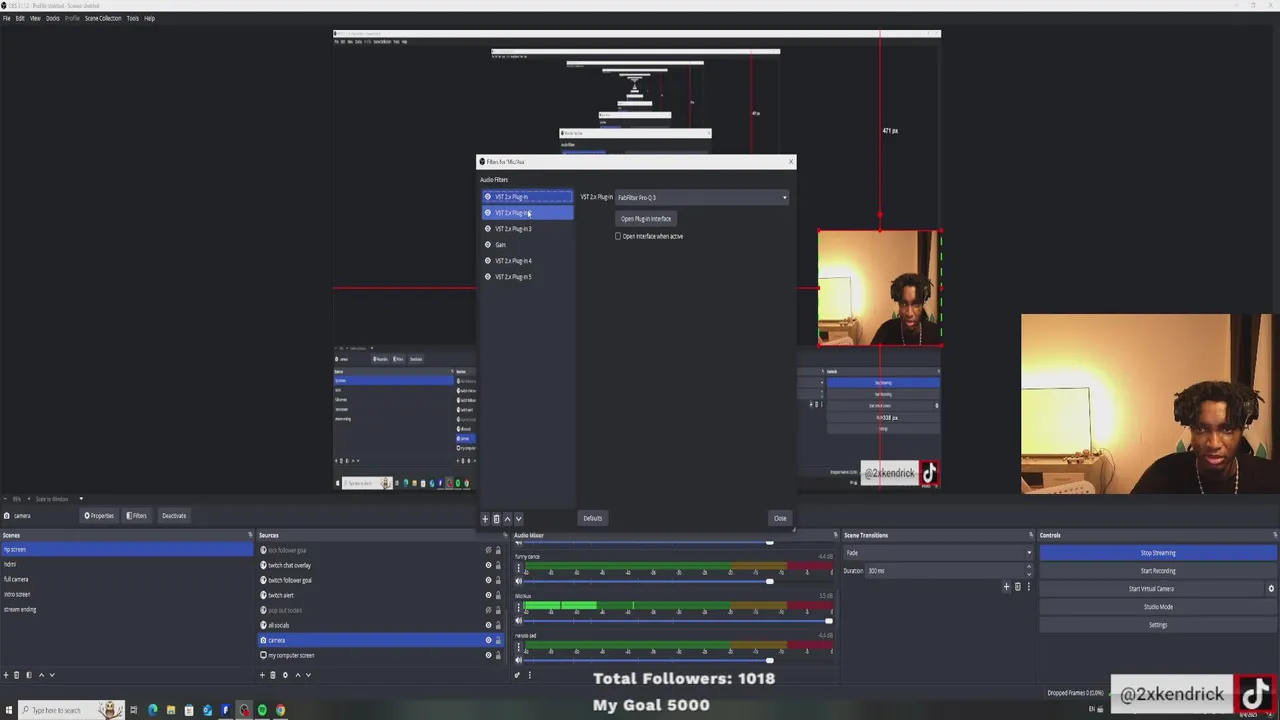Move selected filter up in Filters dialog
This screenshot has height=720, width=1280.
coord(507,519)
